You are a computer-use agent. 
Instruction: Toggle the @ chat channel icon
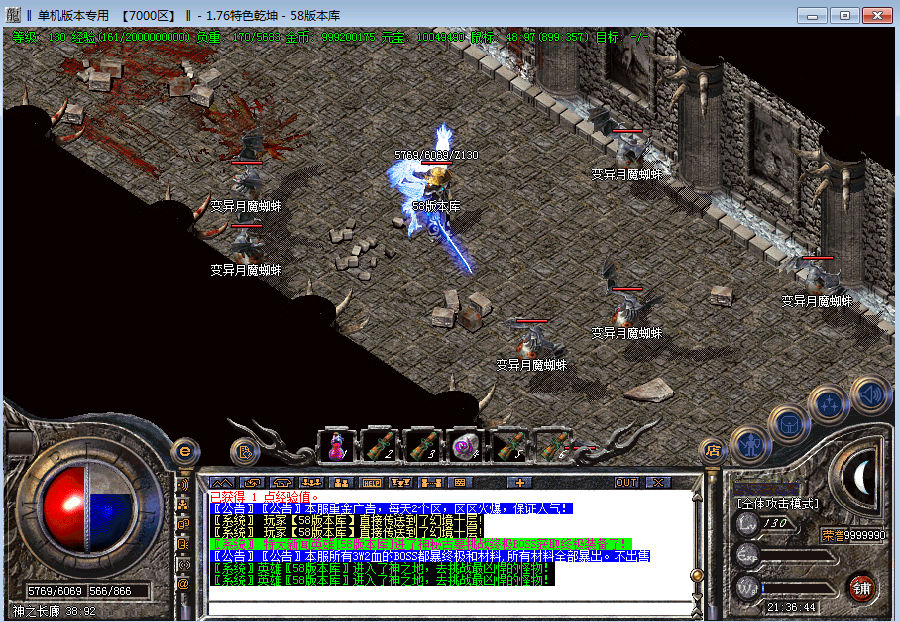183,585
